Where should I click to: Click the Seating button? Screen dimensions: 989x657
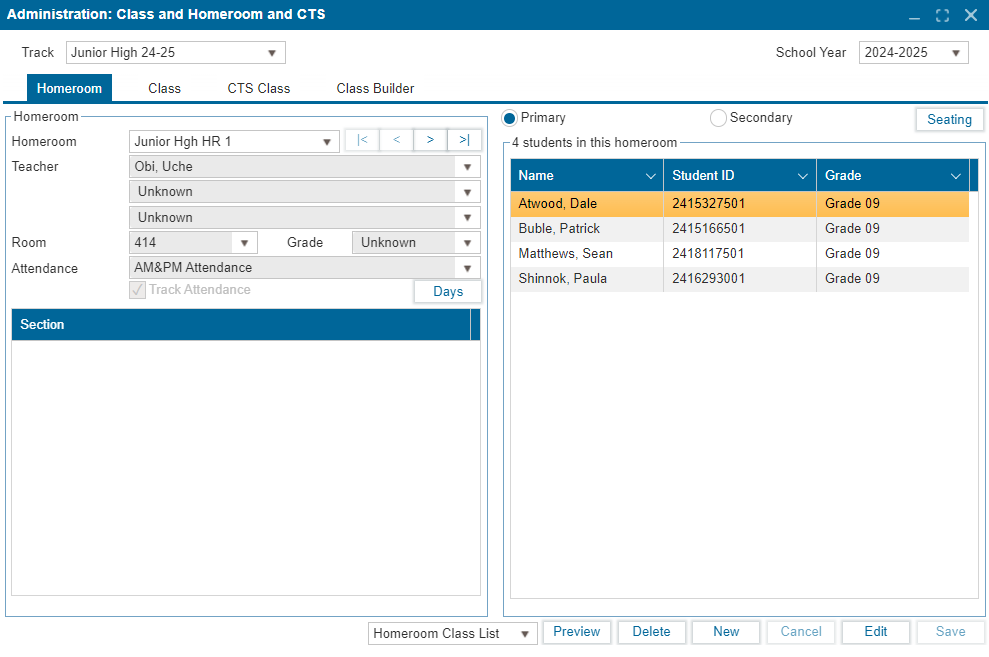949,120
